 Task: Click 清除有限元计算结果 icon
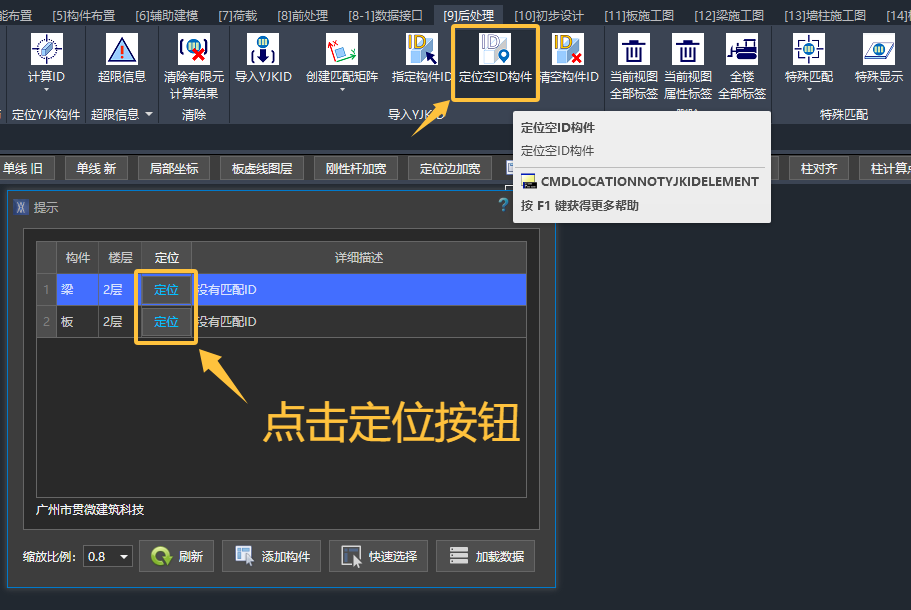click(193, 49)
